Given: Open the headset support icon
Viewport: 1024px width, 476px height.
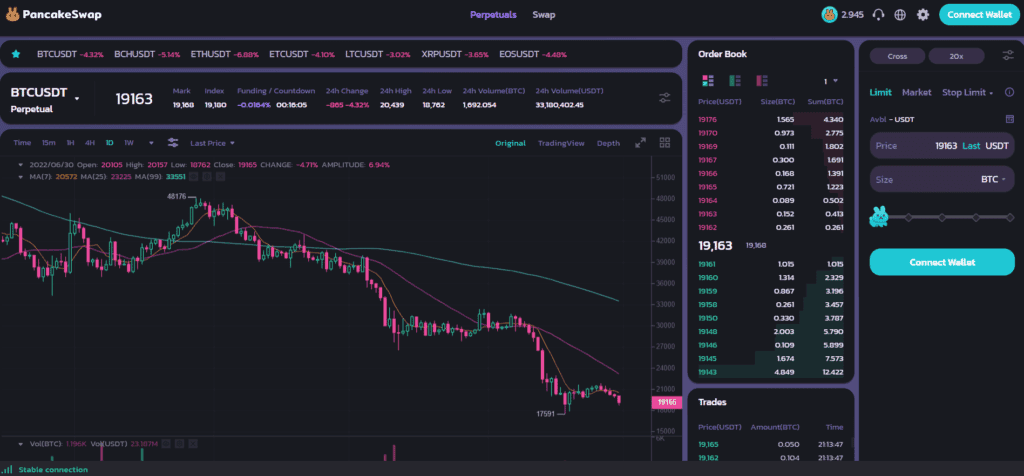Looking at the screenshot, I should (x=878, y=14).
